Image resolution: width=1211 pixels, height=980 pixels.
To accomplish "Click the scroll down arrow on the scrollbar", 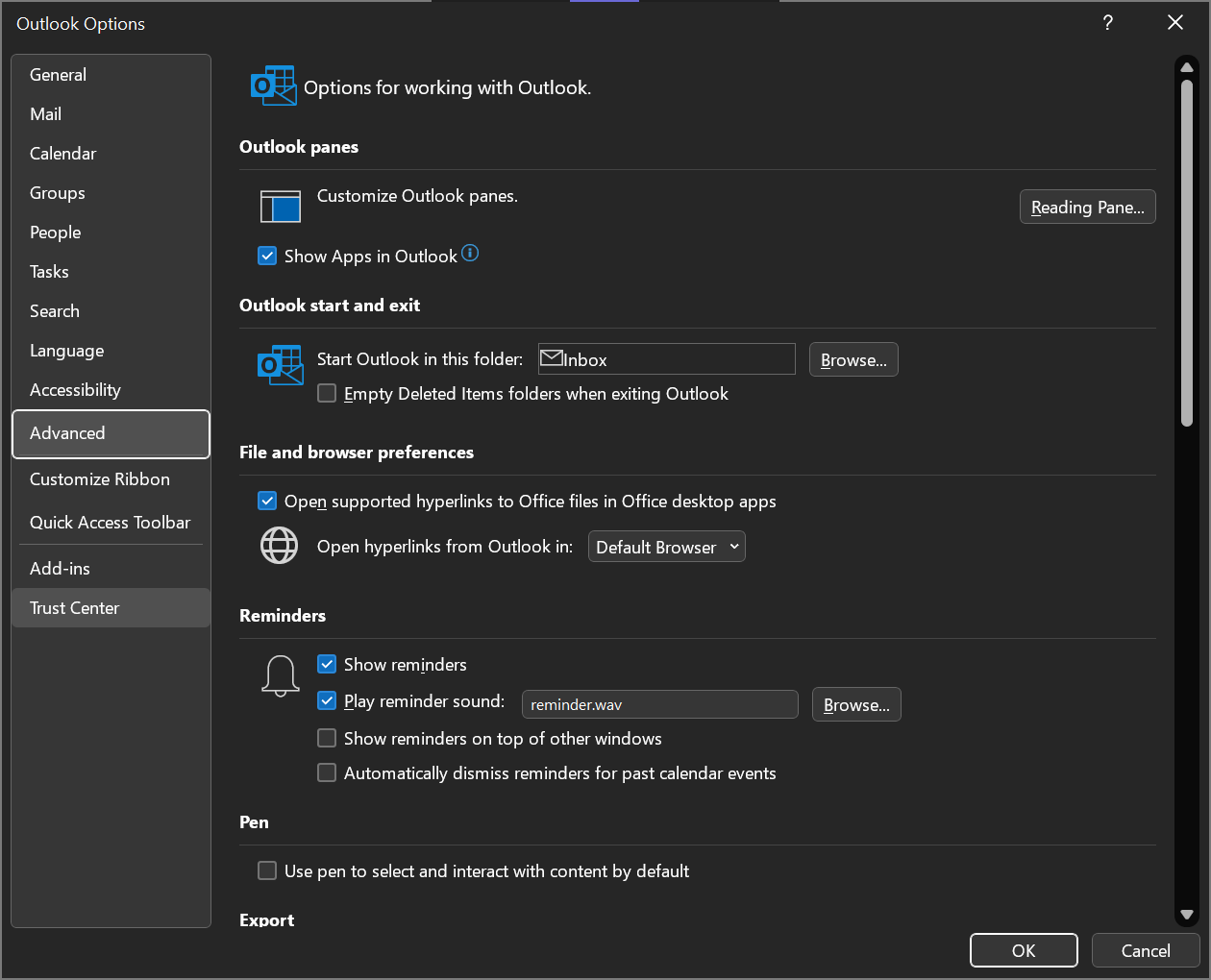I will click(1187, 916).
